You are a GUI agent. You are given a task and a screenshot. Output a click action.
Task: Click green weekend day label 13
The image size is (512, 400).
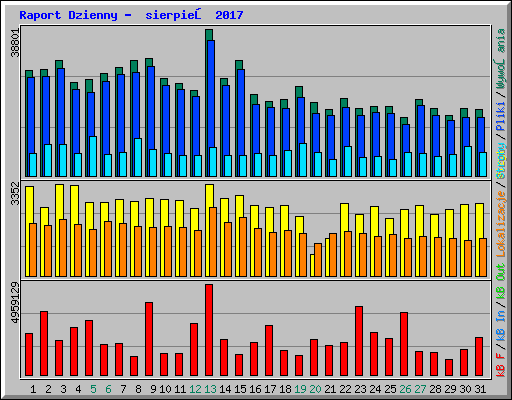click(210, 389)
